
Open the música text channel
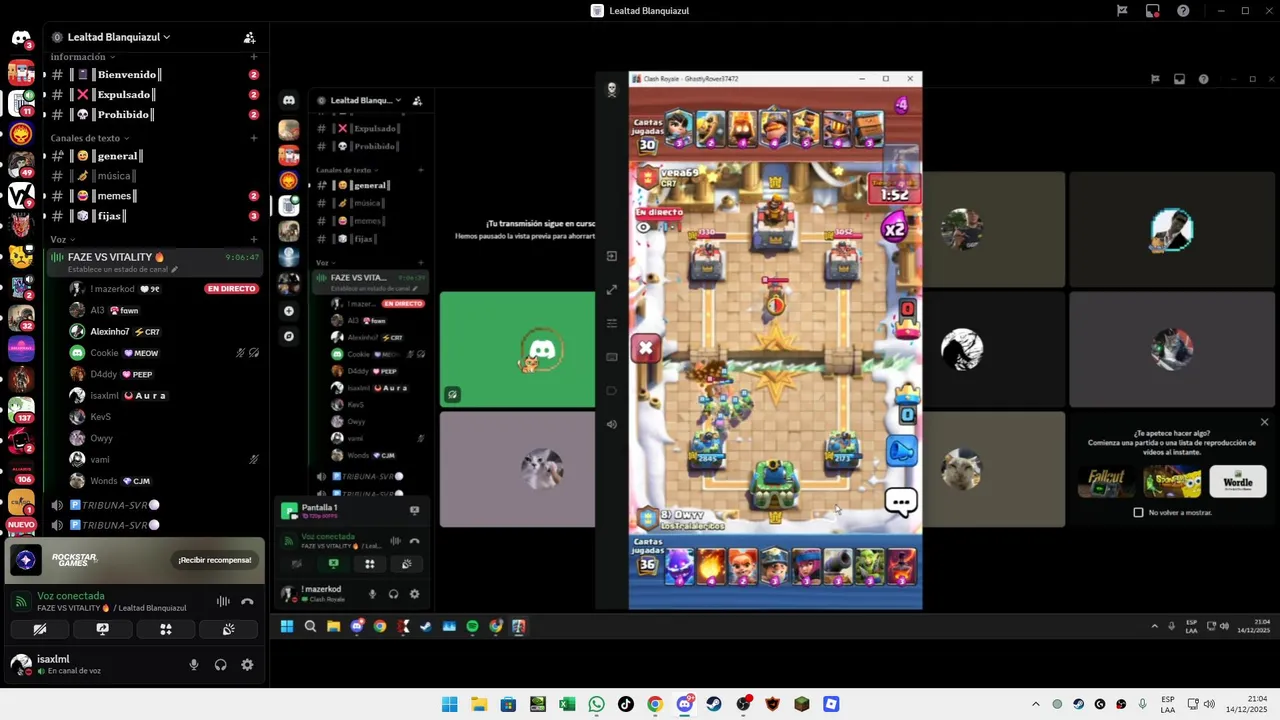155,176
